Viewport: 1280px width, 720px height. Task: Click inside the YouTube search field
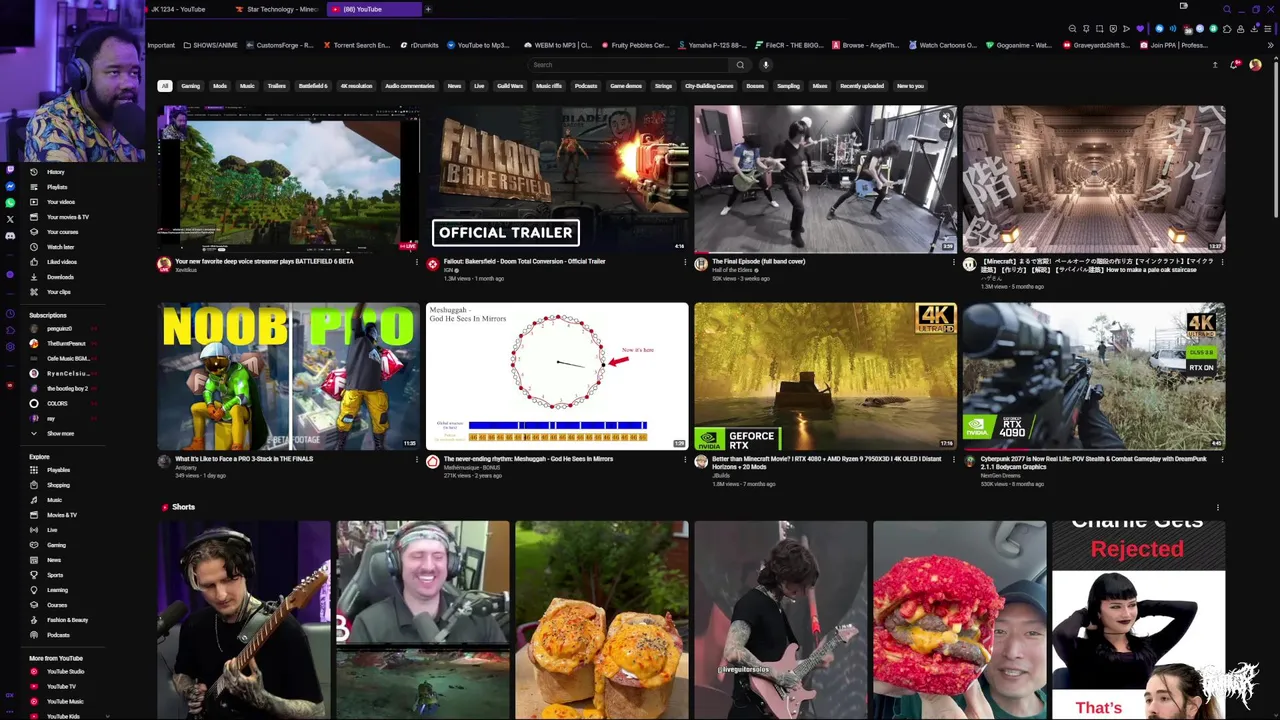tap(628, 65)
